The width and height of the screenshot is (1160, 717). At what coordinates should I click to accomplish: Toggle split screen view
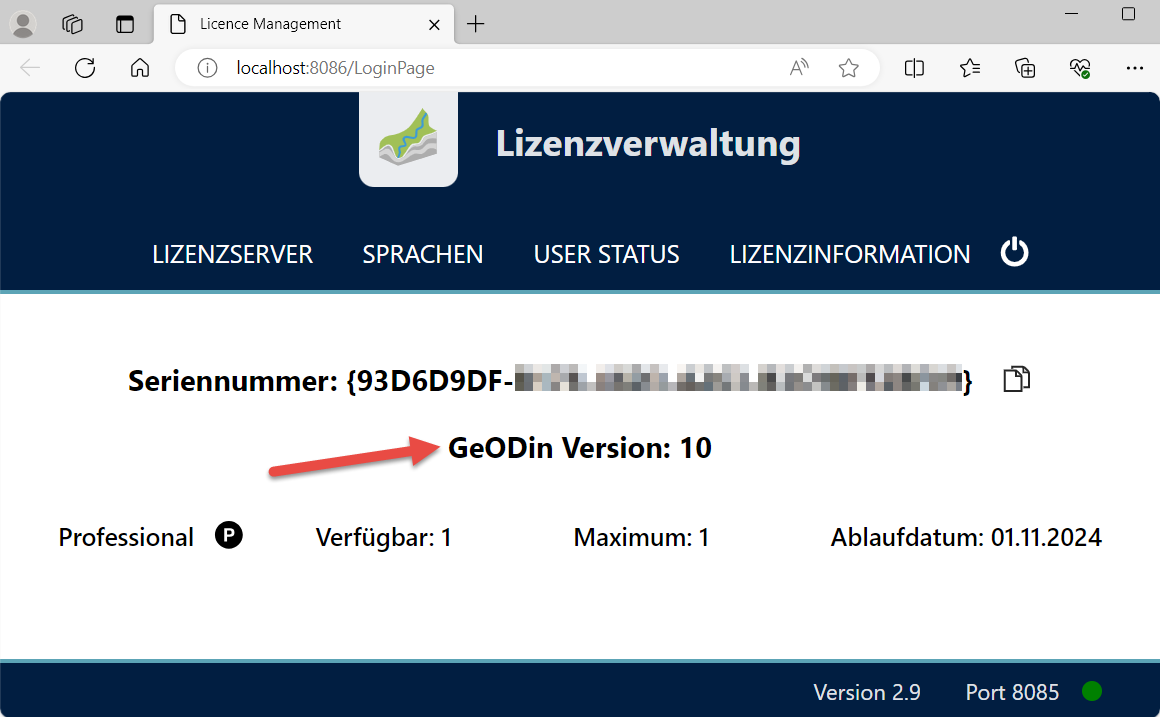click(914, 68)
